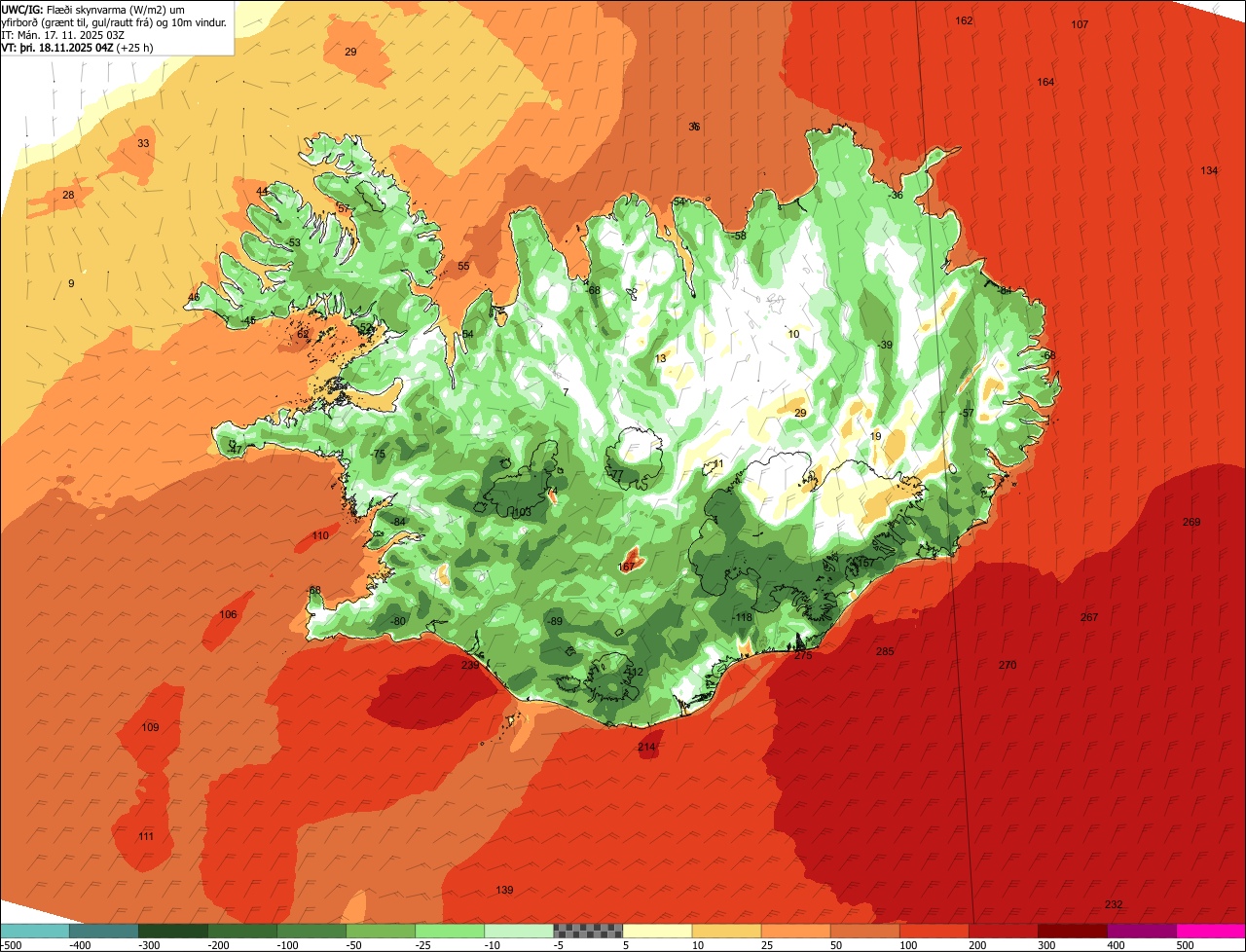The height and width of the screenshot is (952, 1246).
Task: Click the map value 269
Action: 1191,522
